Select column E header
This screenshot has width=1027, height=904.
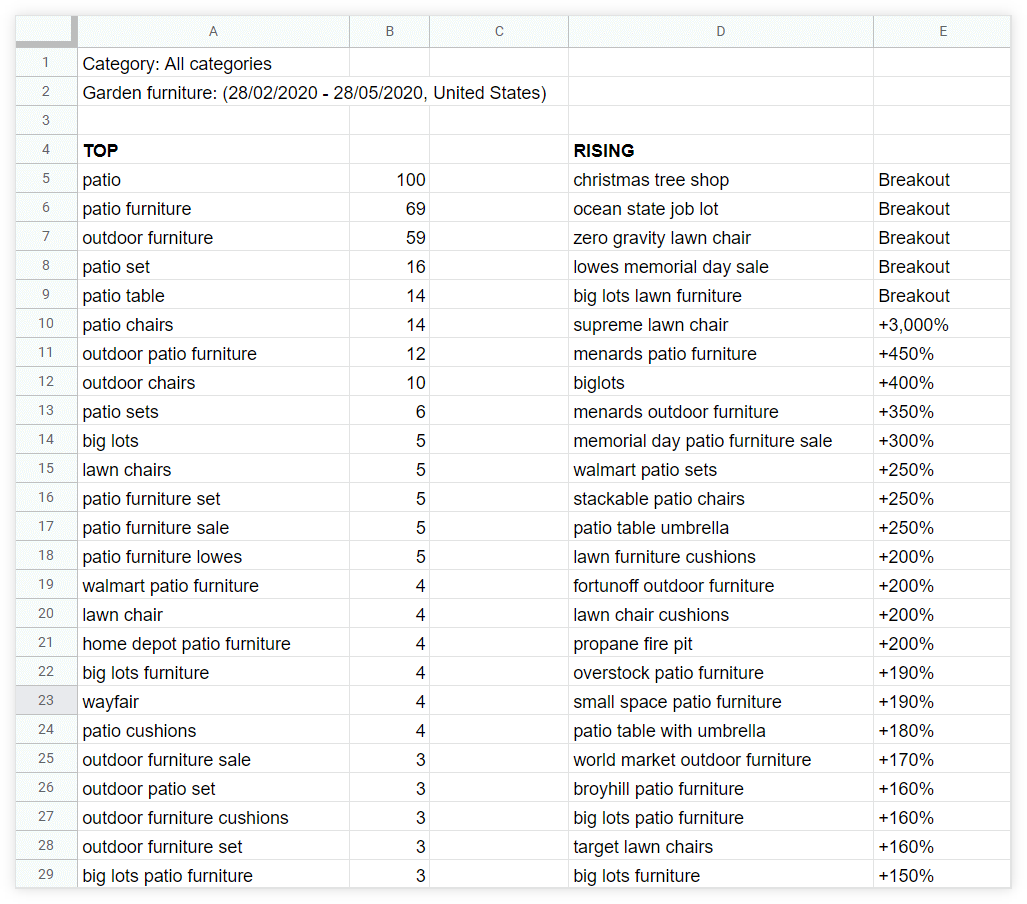pos(942,31)
